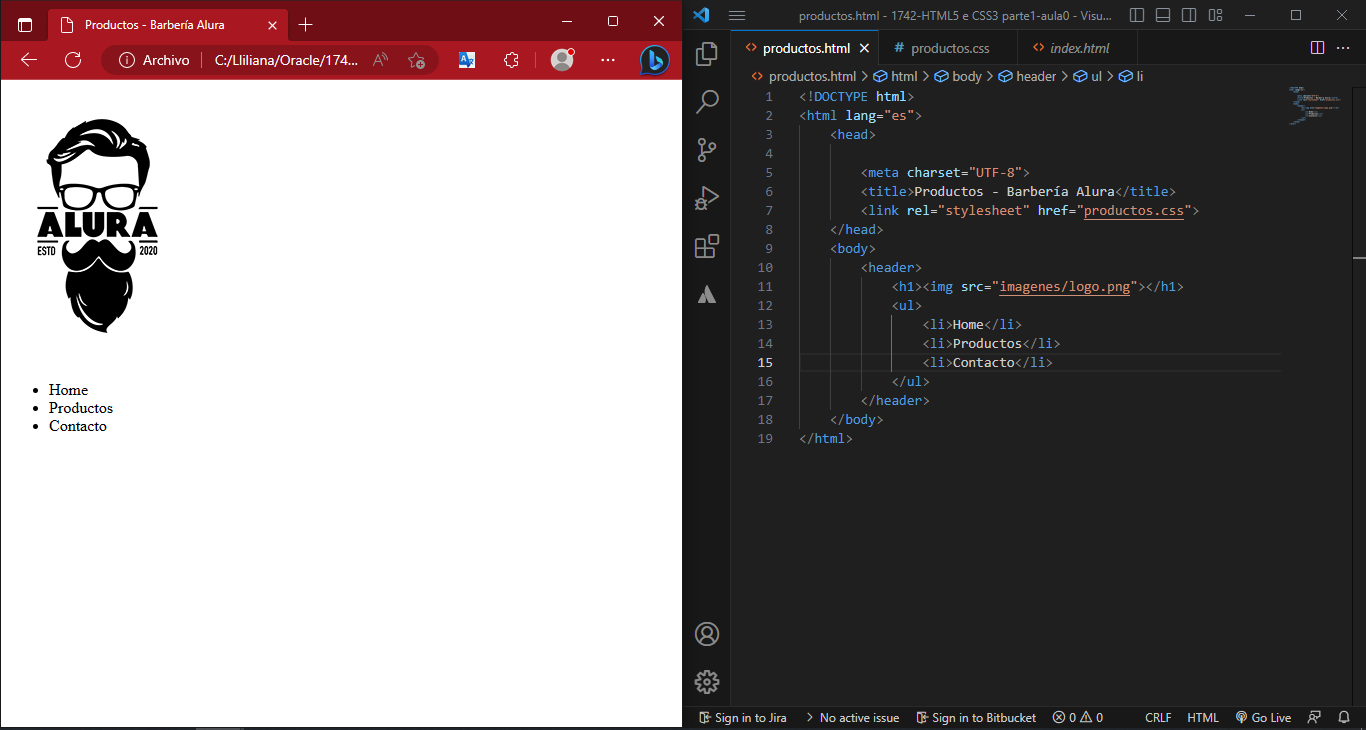Click No active issue in status bar
The image size is (1366, 730).
[852, 718]
